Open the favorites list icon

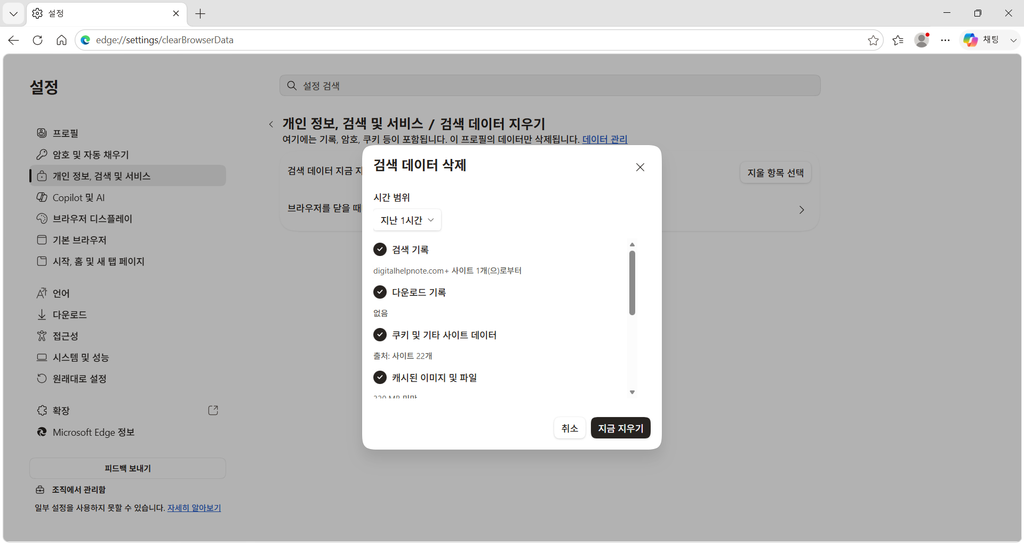[x=898, y=40]
